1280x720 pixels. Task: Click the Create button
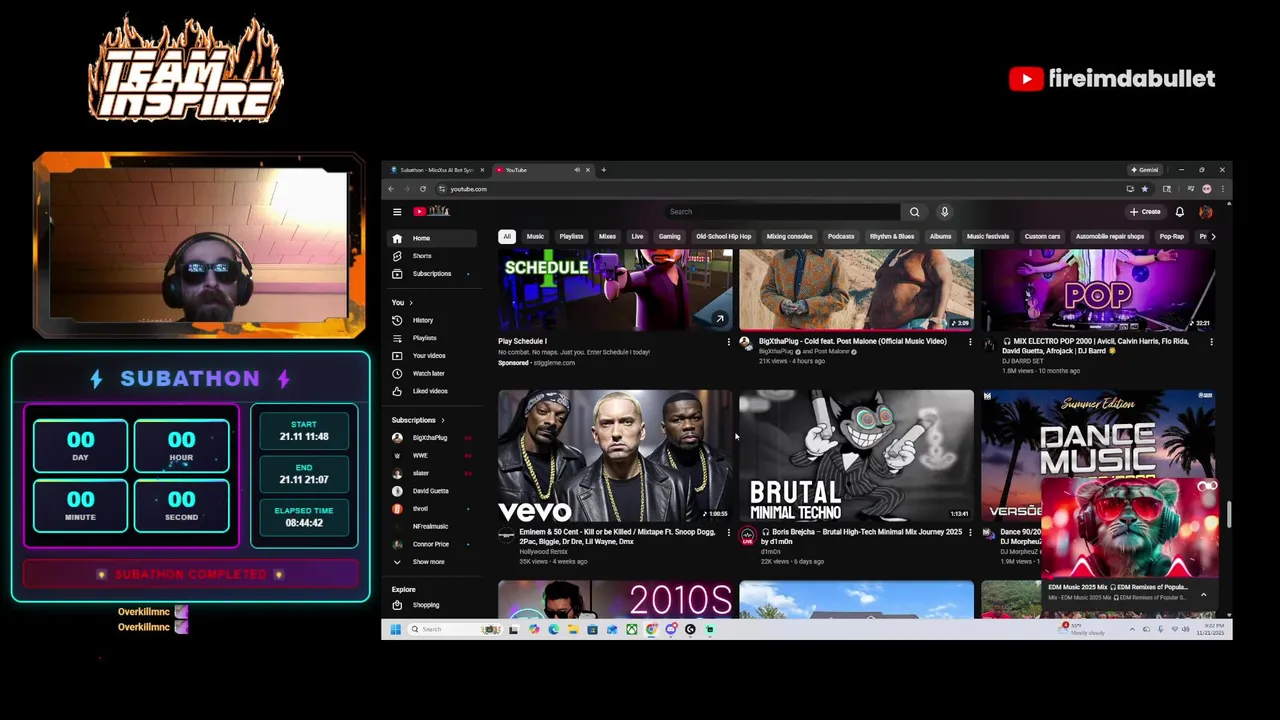(1145, 212)
